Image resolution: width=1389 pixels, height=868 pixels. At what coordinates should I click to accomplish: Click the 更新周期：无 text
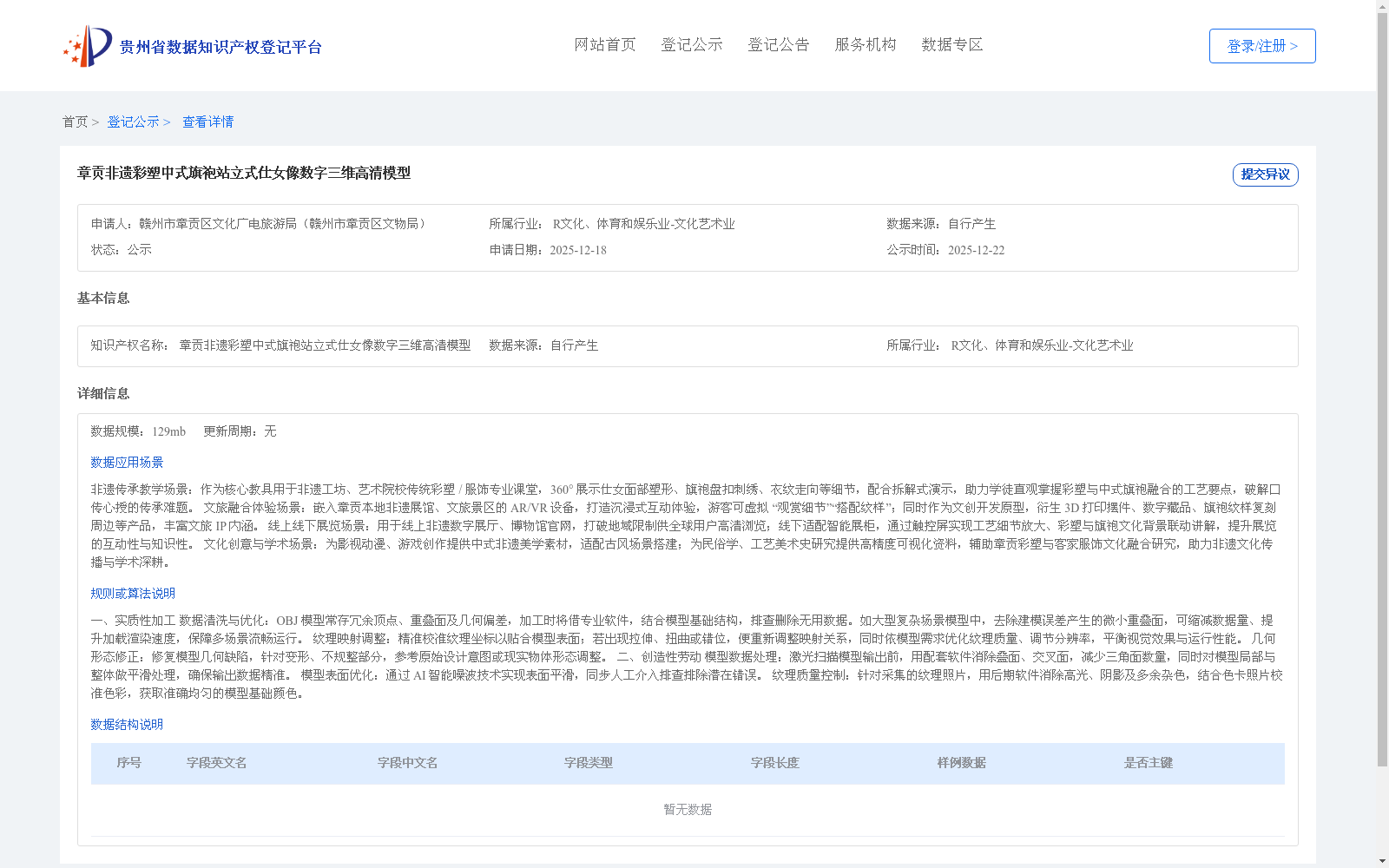click(x=240, y=431)
